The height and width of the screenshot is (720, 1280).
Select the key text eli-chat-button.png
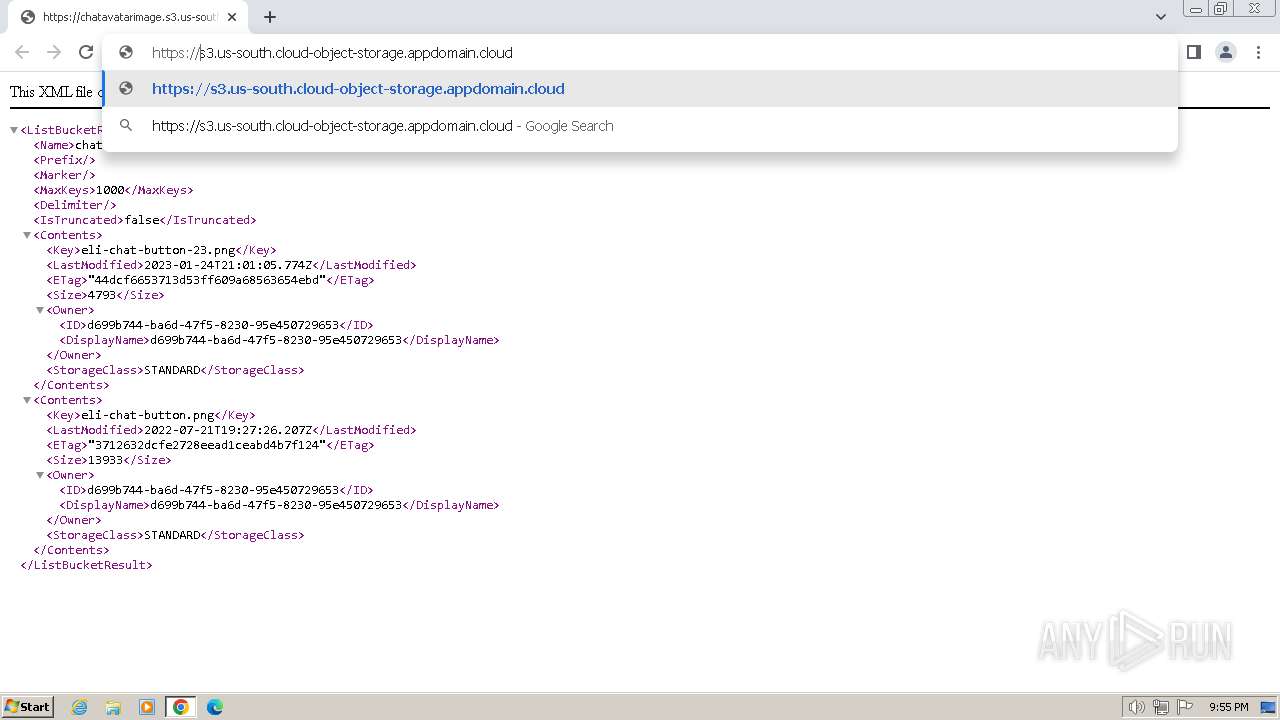pos(148,415)
